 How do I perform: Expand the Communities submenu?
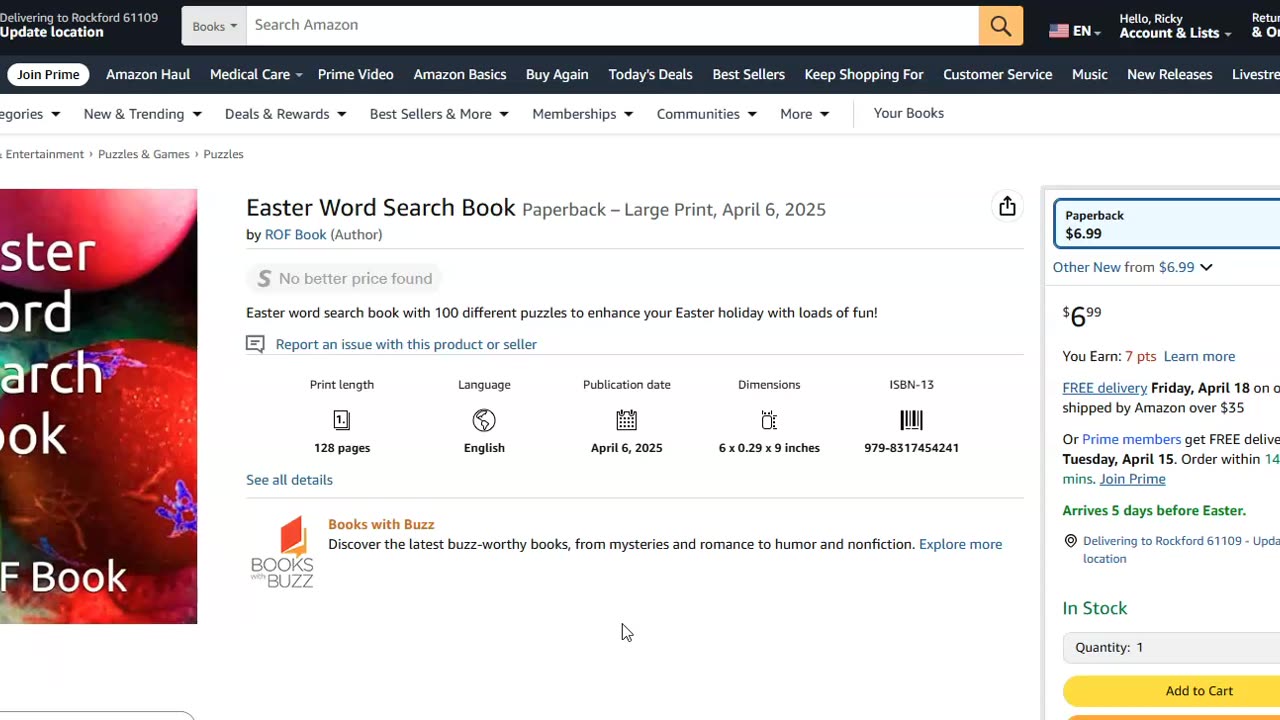(706, 114)
